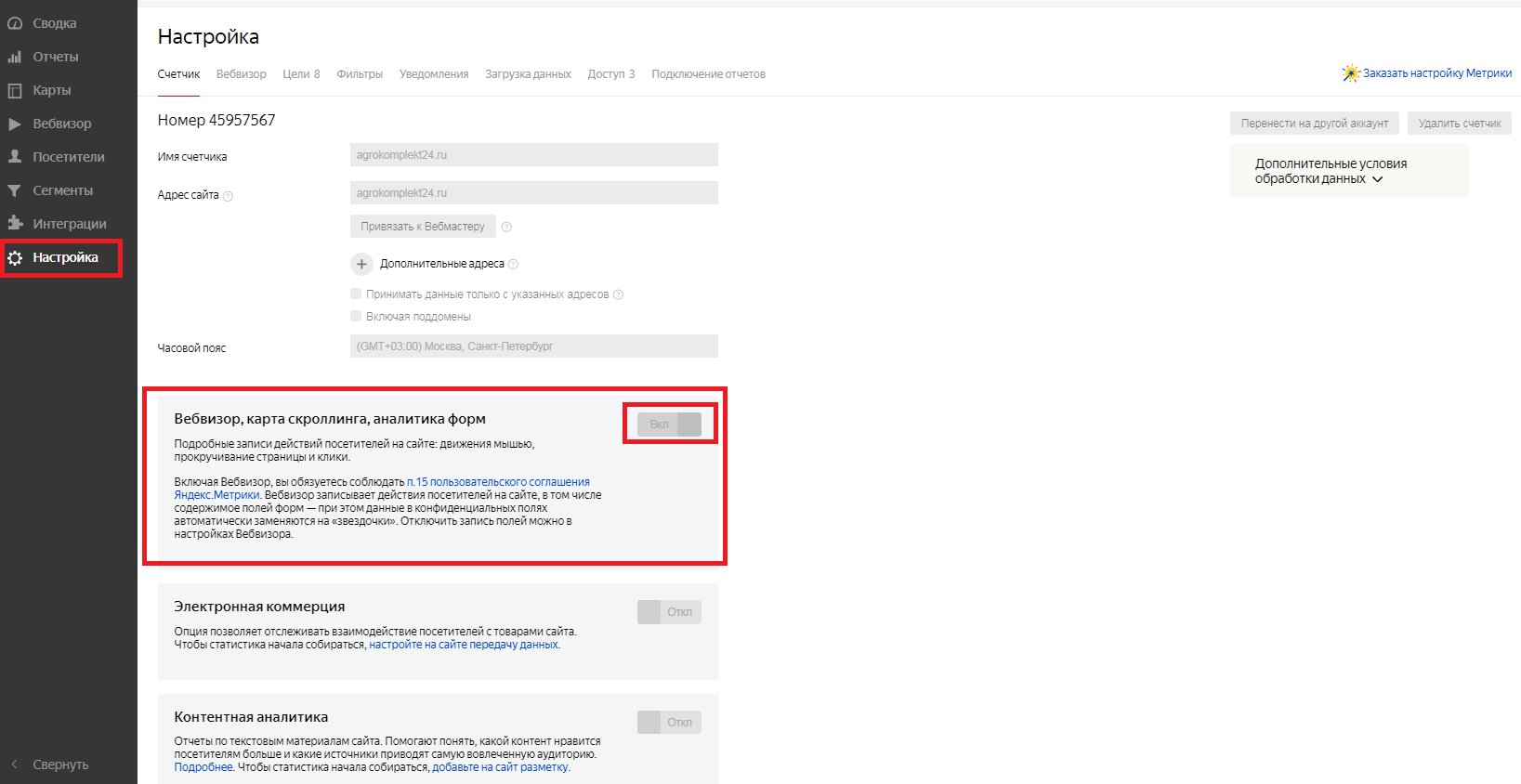The width and height of the screenshot is (1521, 784).
Task: Switch to the Фильтры tab
Action: click(360, 74)
